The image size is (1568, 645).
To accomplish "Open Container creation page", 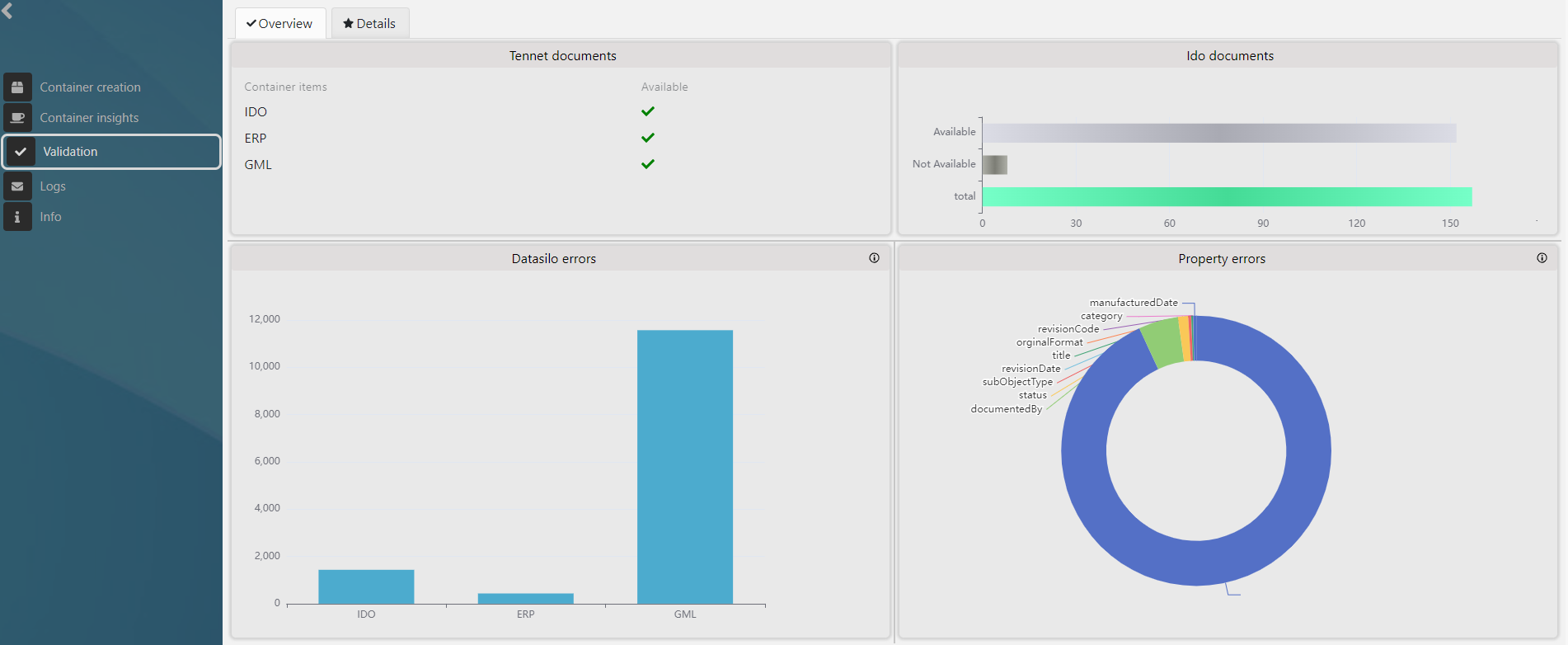I will pos(91,87).
